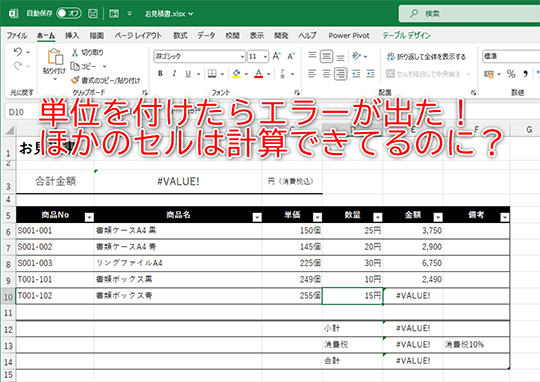Image resolution: width=540 pixels, height=382 pixels.
Task: Click the Cut scissors icon
Action: tap(75, 52)
